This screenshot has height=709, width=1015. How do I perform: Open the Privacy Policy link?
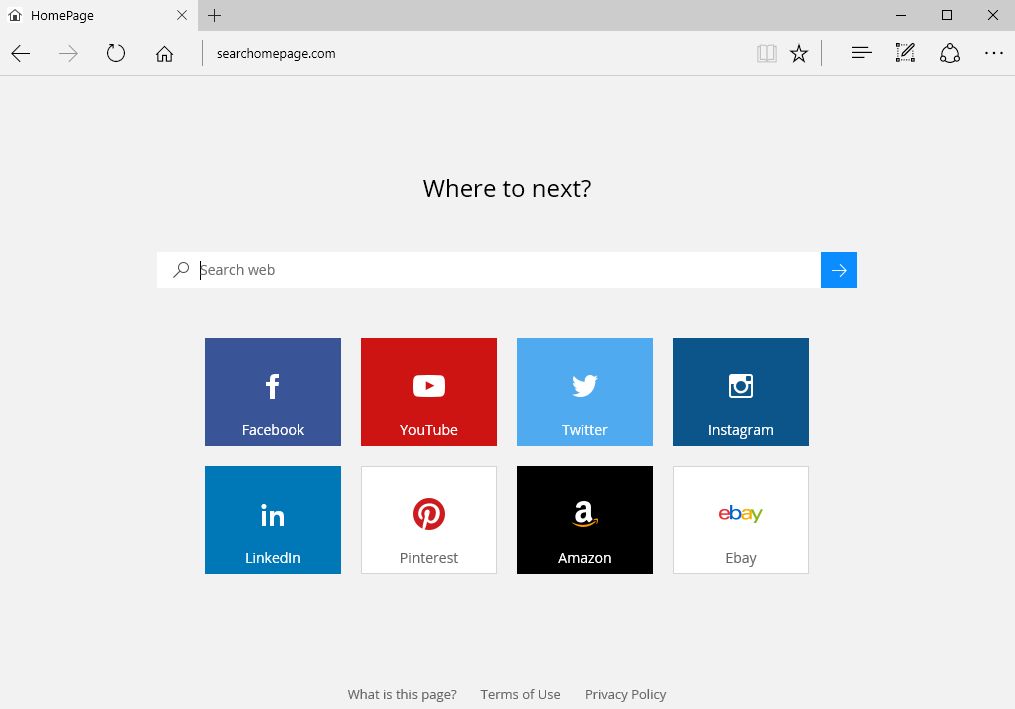coord(625,694)
